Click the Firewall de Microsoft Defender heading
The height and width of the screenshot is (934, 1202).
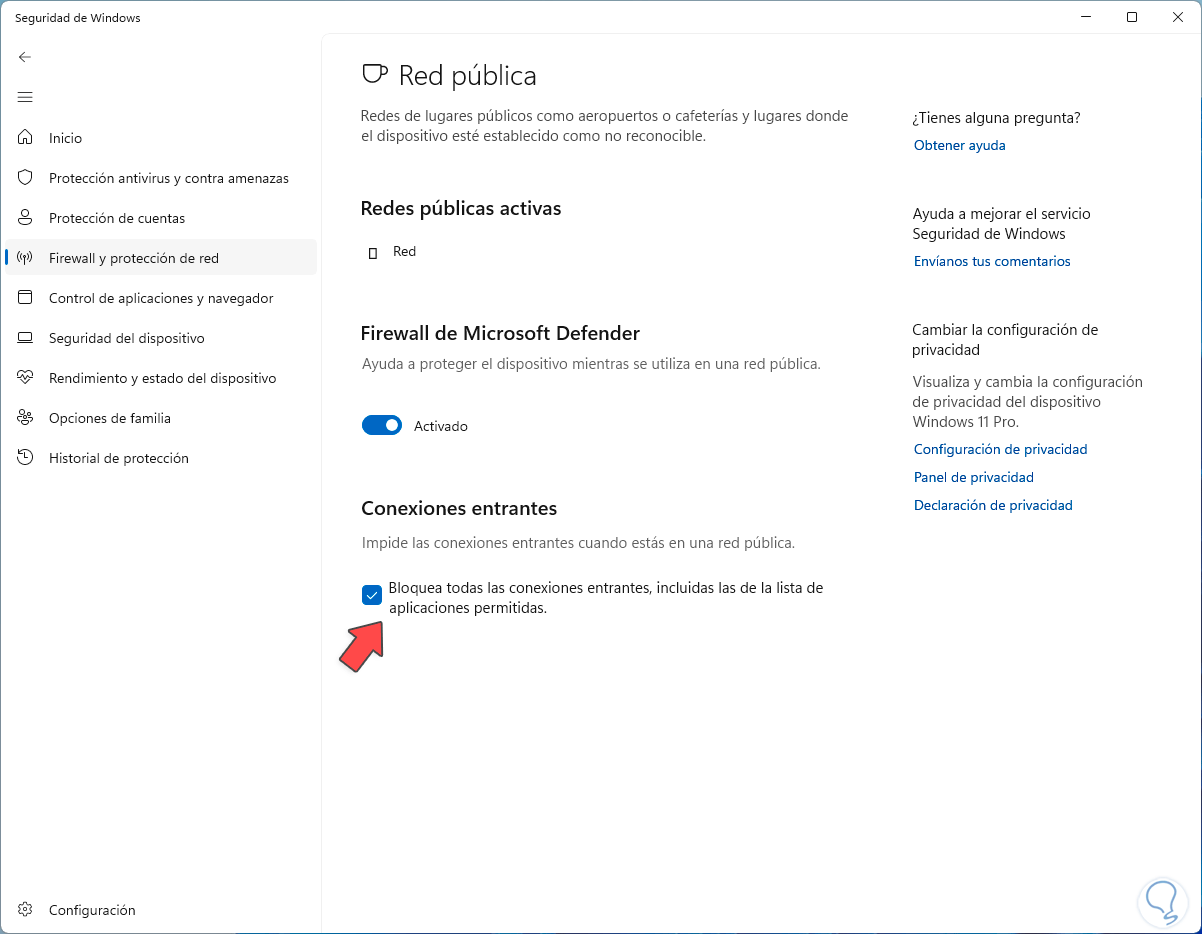(500, 333)
